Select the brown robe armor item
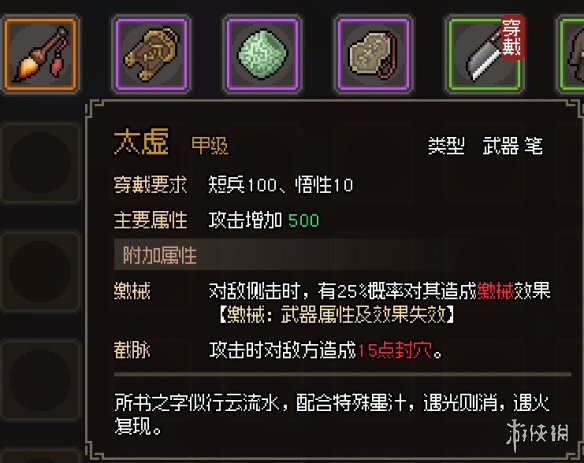The width and height of the screenshot is (584, 463). click(x=151, y=54)
